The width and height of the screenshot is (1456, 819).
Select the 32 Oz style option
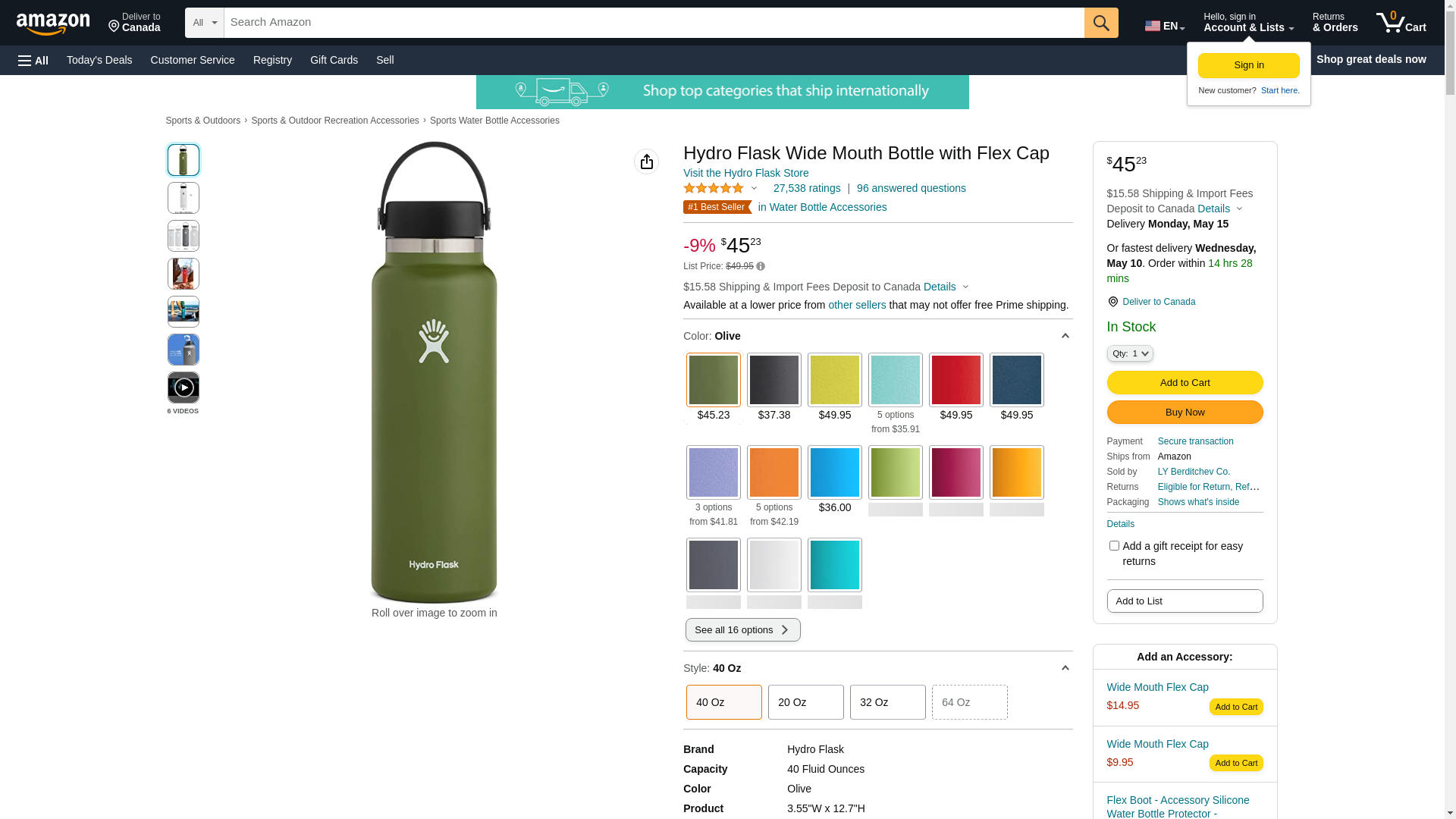tap(887, 702)
